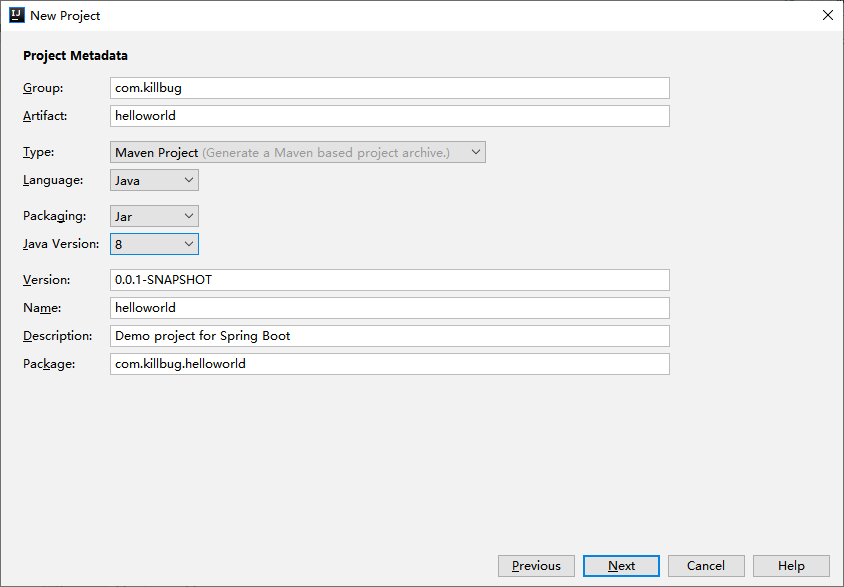Click the Group label
The height and width of the screenshot is (587, 844).
41,88
